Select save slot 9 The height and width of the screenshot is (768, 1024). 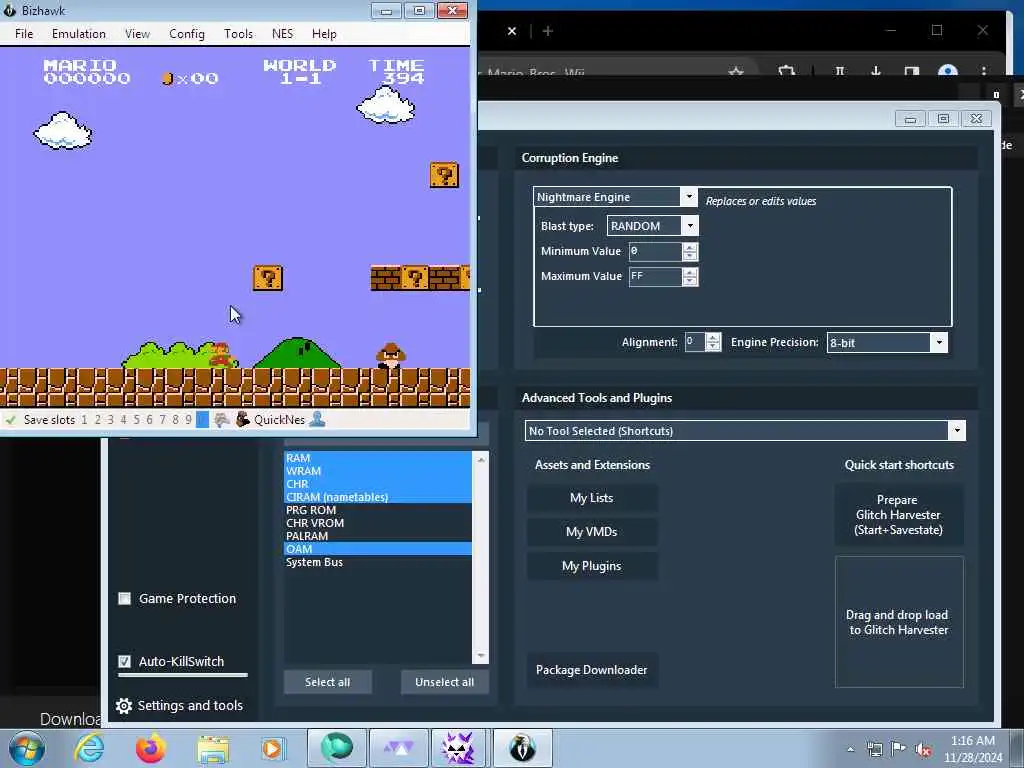188,420
